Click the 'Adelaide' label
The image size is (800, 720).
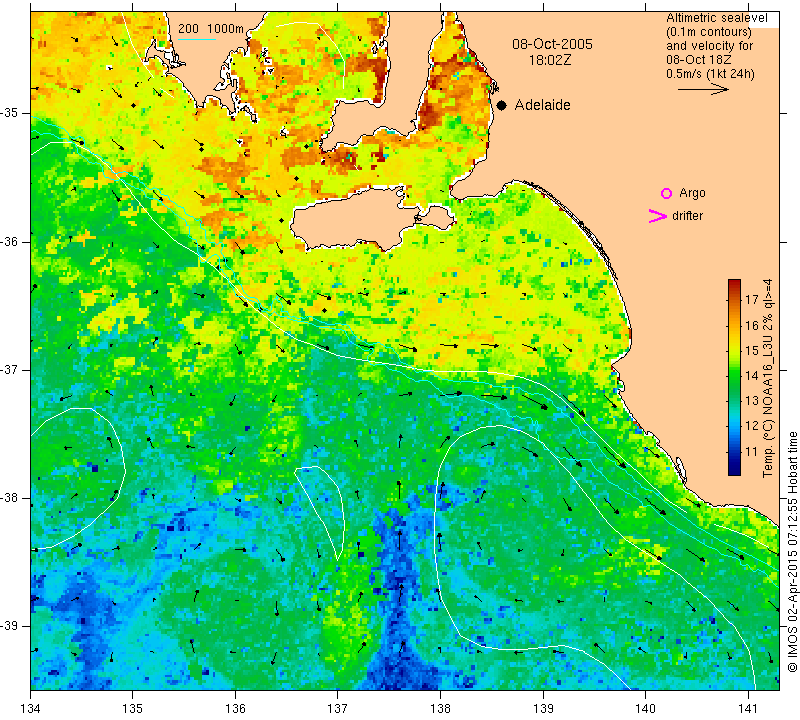[x=542, y=105]
